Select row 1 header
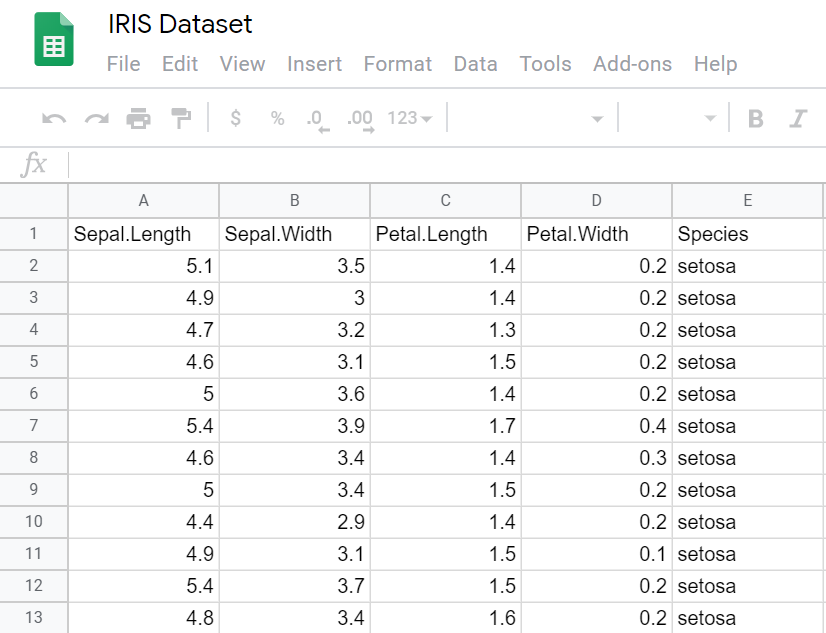Viewport: 826px width, 633px height. coord(34,234)
